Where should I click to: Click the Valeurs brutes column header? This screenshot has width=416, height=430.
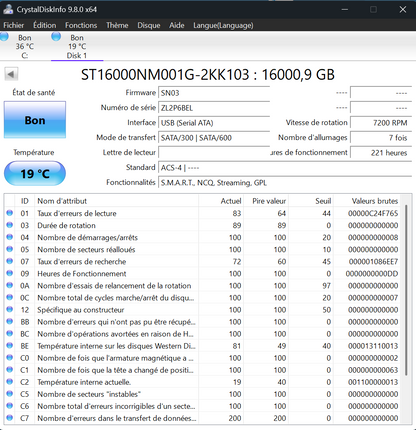pyautogui.click(x=367, y=201)
